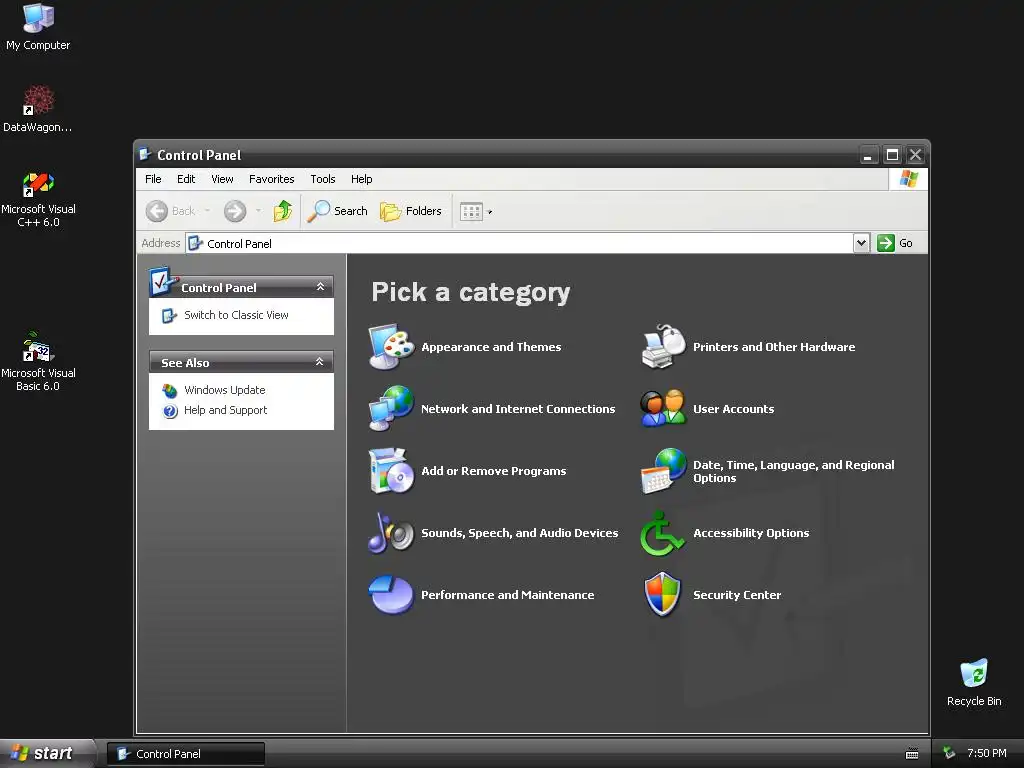Click the 7:50 PM taskbar clock
Image resolution: width=1024 pixels, height=768 pixels.
987,753
